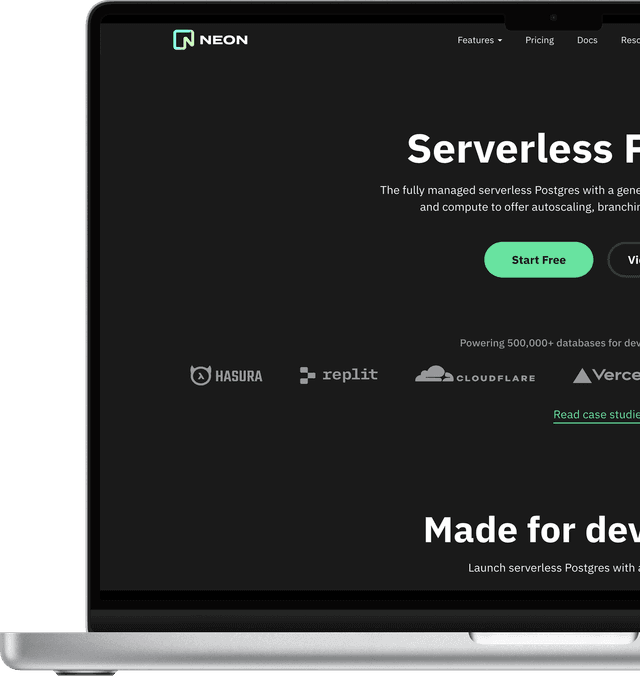
Task: Click the Replit logo
Action: tap(339, 375)
